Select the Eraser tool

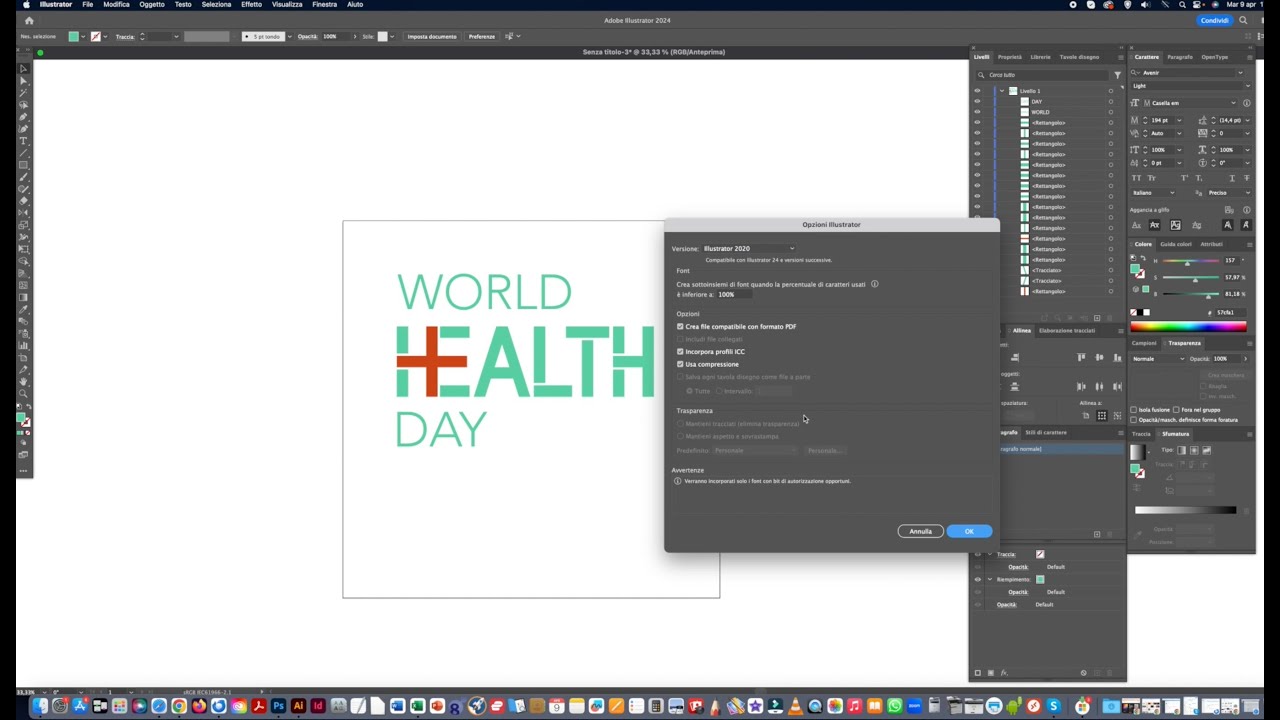point(24,201)
